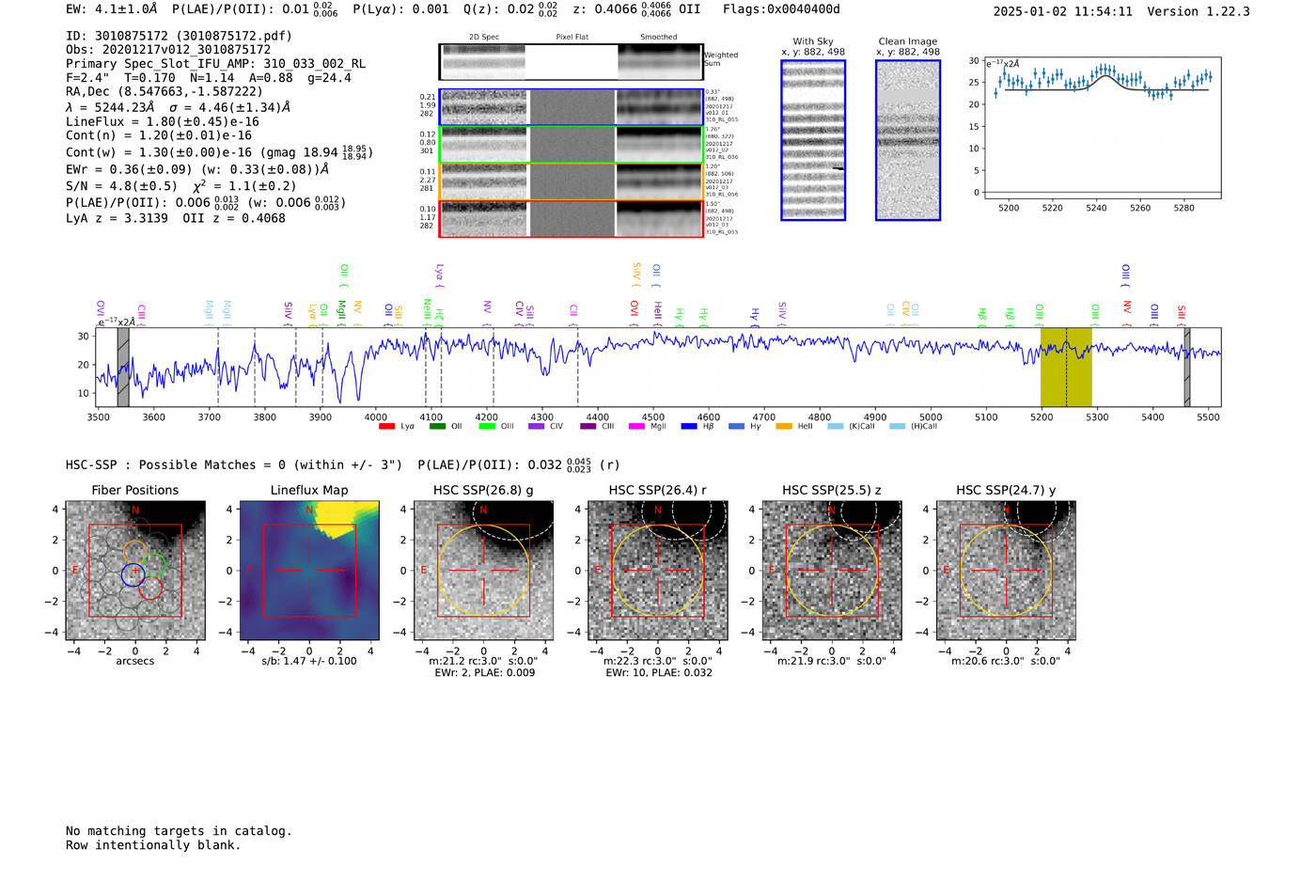Pick the magenta MgII legend swatch
This screenshot has width=1316, height=896.
tap(637, 427)
